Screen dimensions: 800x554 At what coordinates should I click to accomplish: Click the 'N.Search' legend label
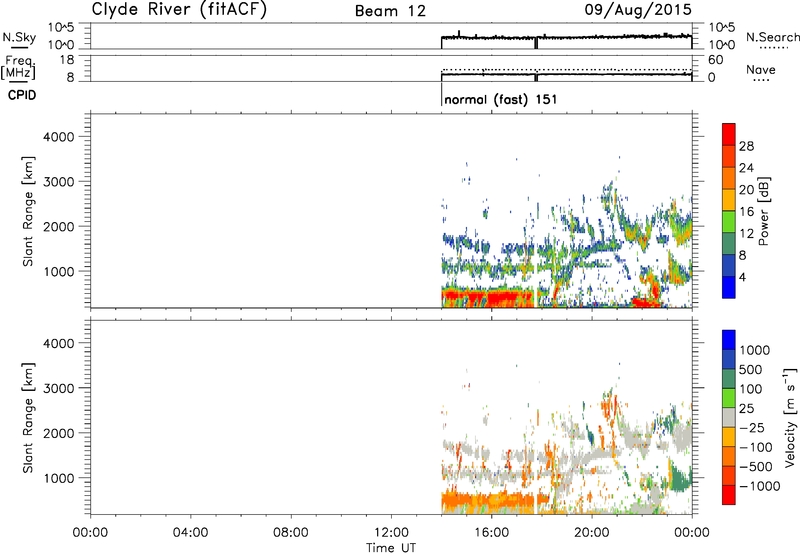[x=772, y=37]
